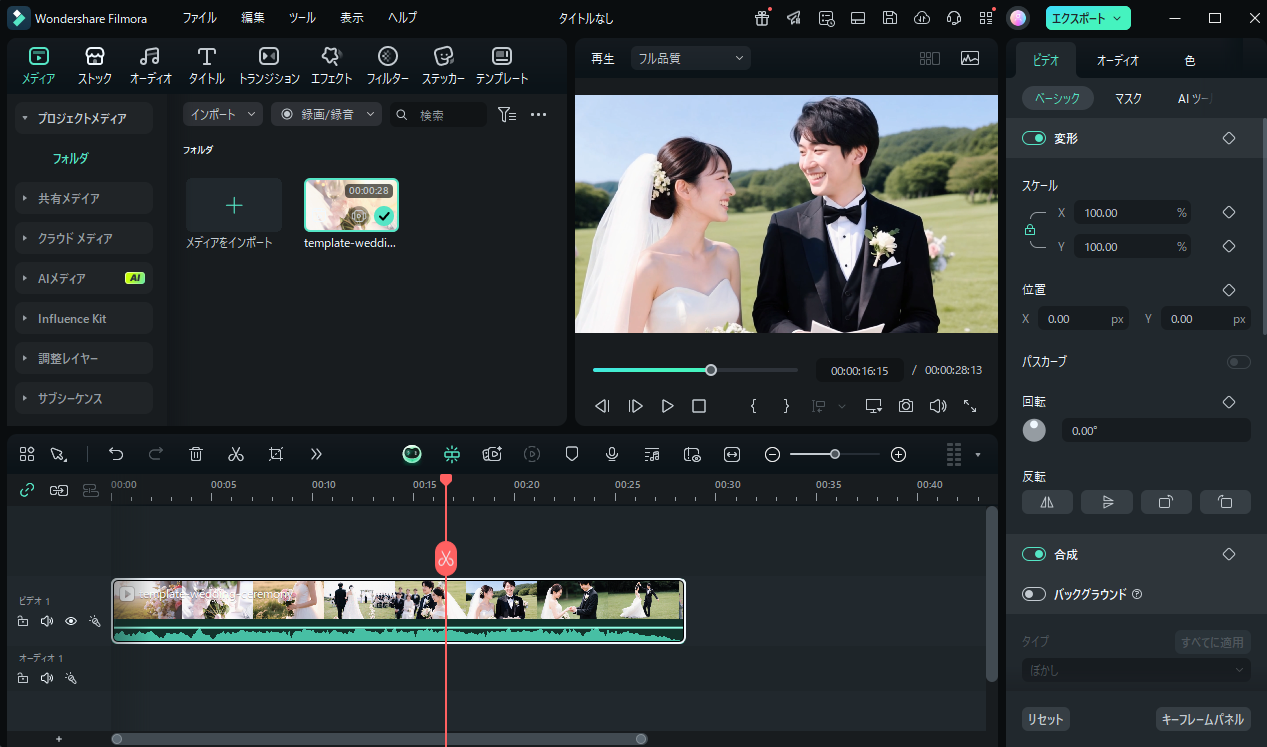The width and height of the screenshot is (1267, 747).
Task: Click the rotation dial knob
Action: pyautogui.click(x=1034, y=430)
